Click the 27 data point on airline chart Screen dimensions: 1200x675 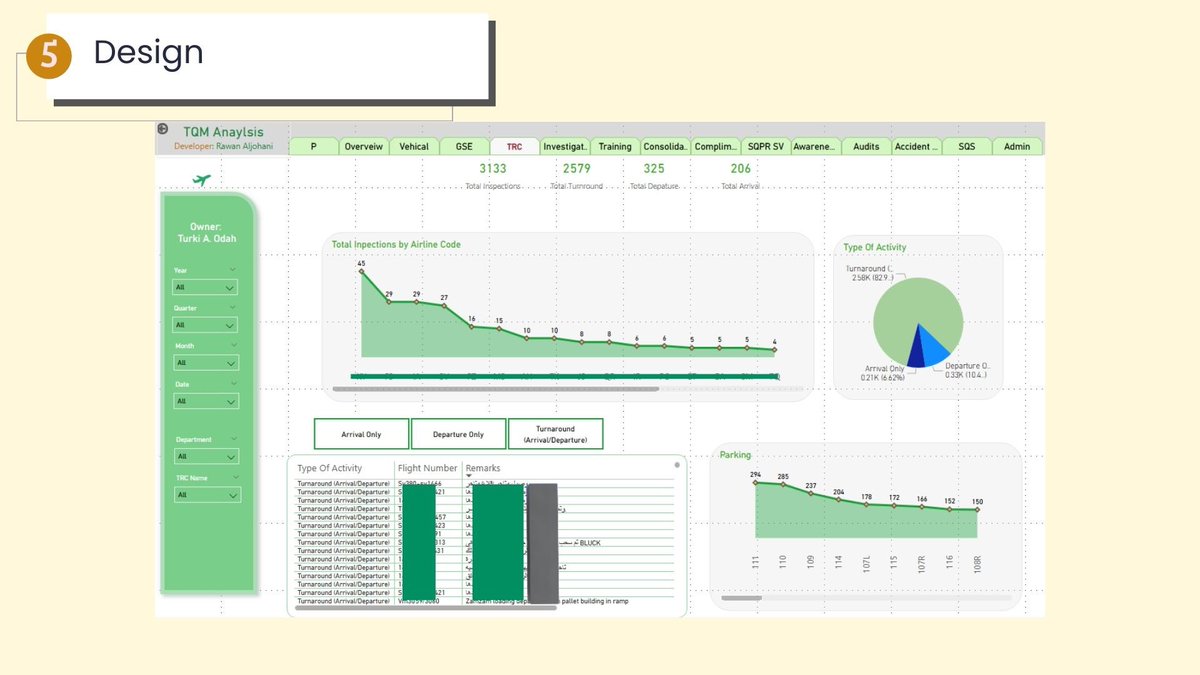pyautogui.click(x=444, y=306)
